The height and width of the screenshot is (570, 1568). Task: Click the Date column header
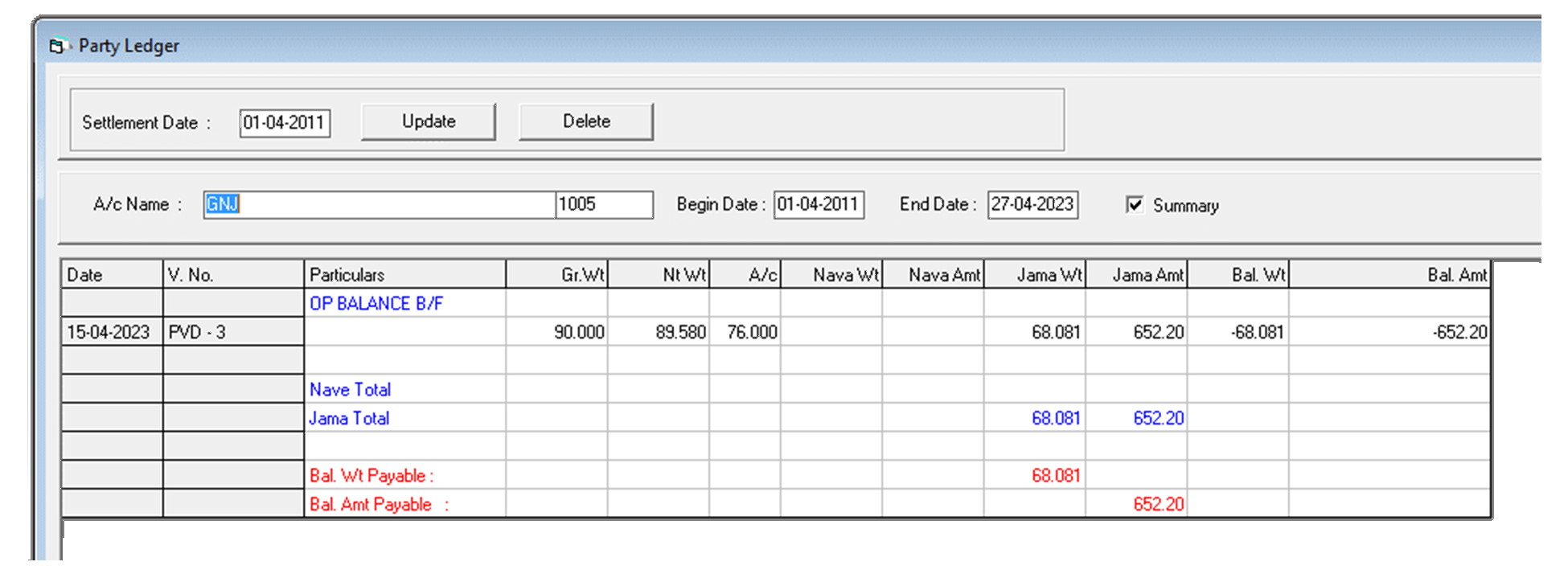pos(113,275)
